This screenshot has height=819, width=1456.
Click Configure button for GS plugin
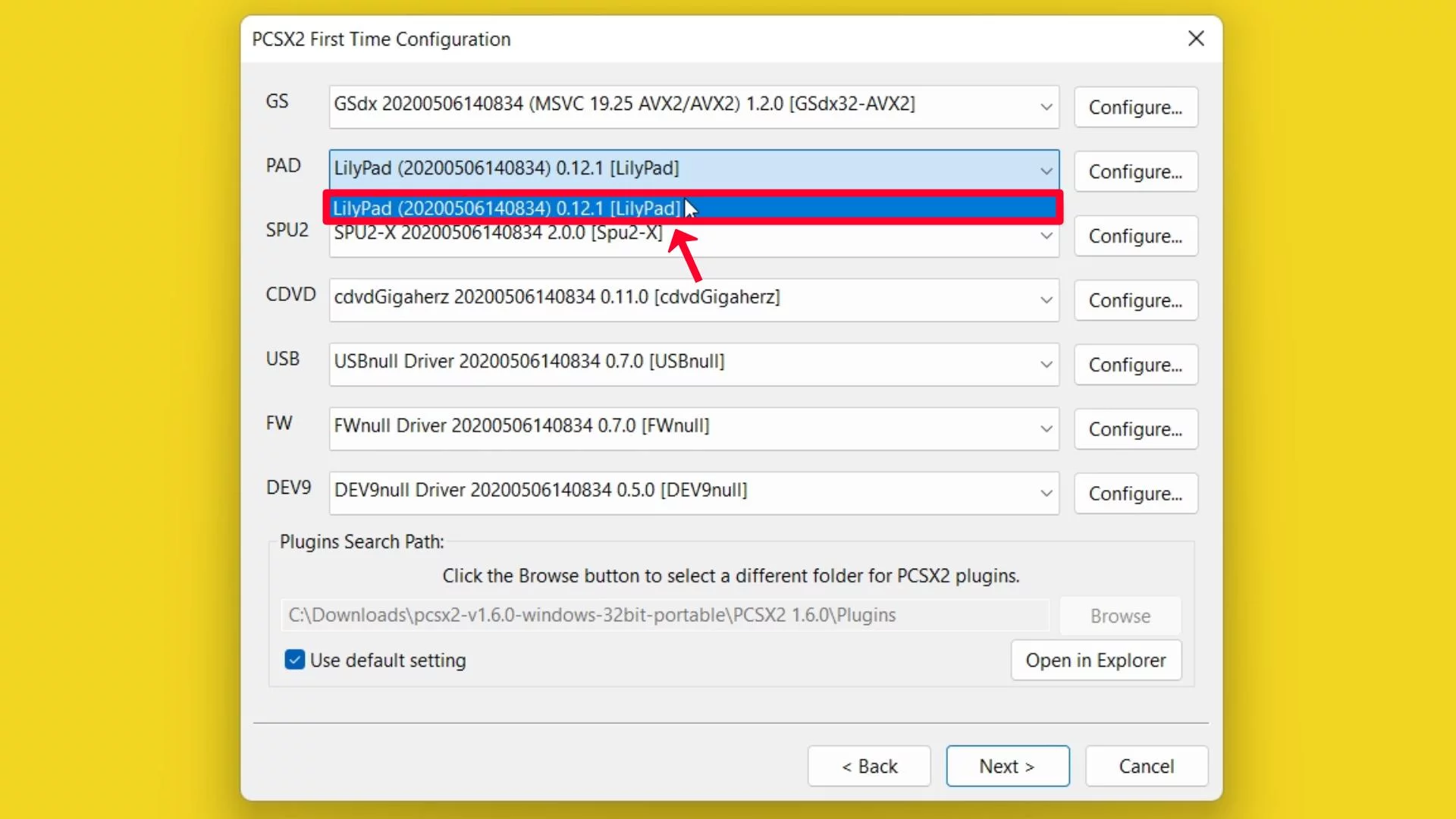(x=1135, y=107)
